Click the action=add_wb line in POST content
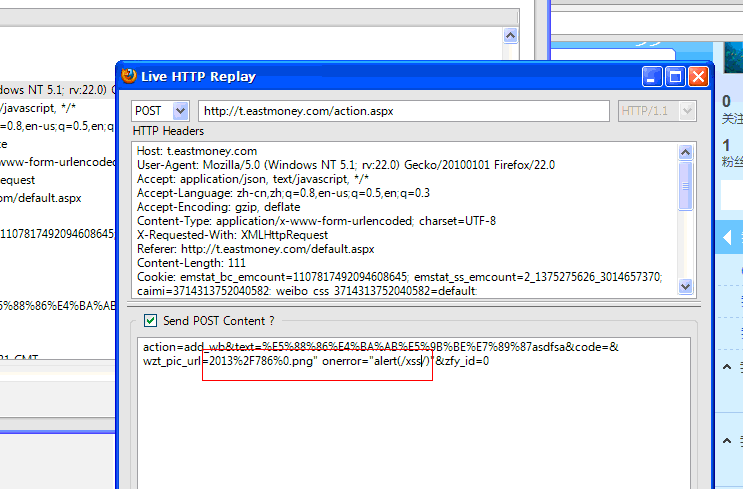The width and height of the screenshot is (743, 489). pos(381,347)
